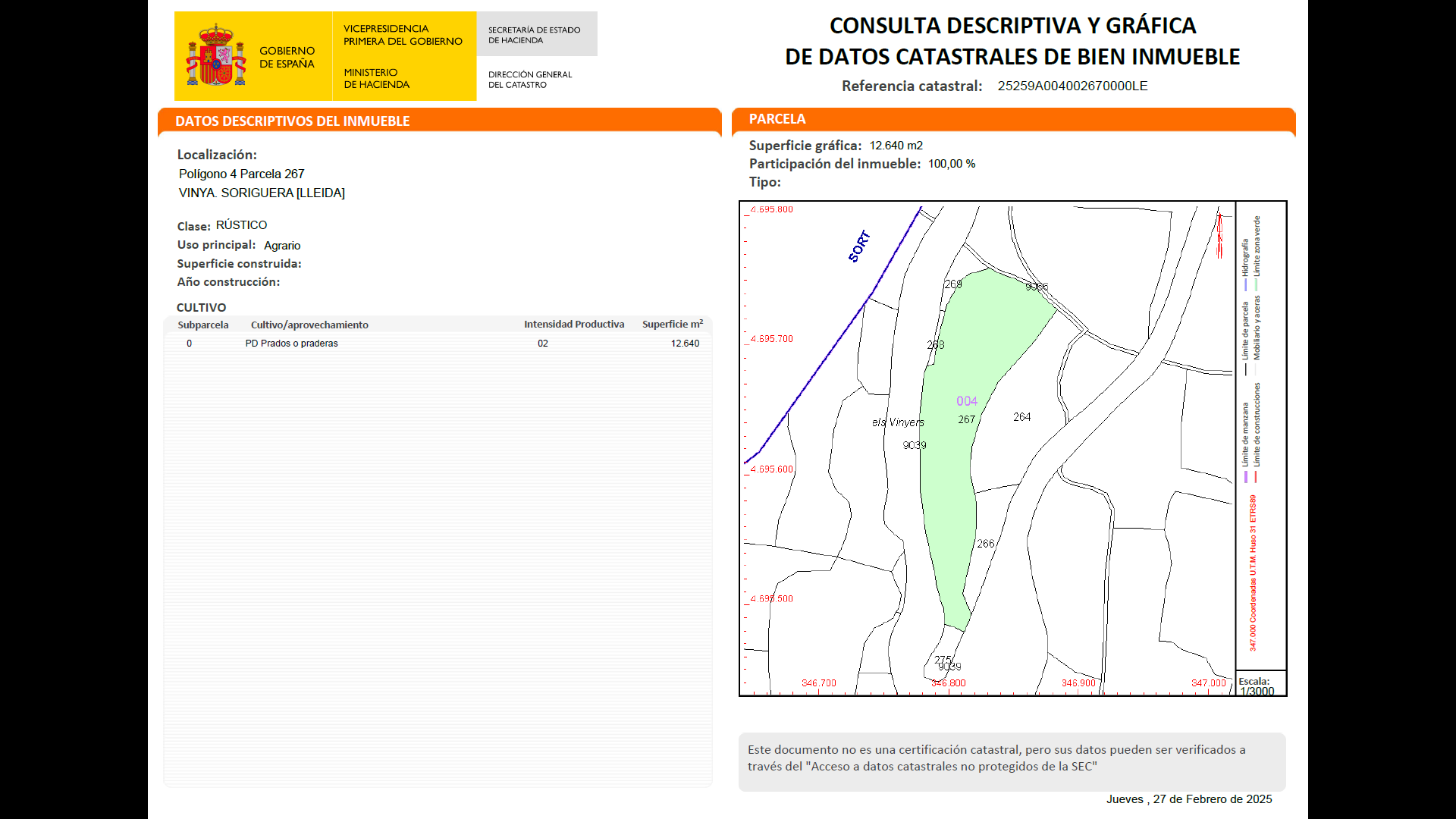Screen dimensions: 1456x819
Task: Click the Secretaría de Estado de Hacienda block
Action: coord(535,35)
